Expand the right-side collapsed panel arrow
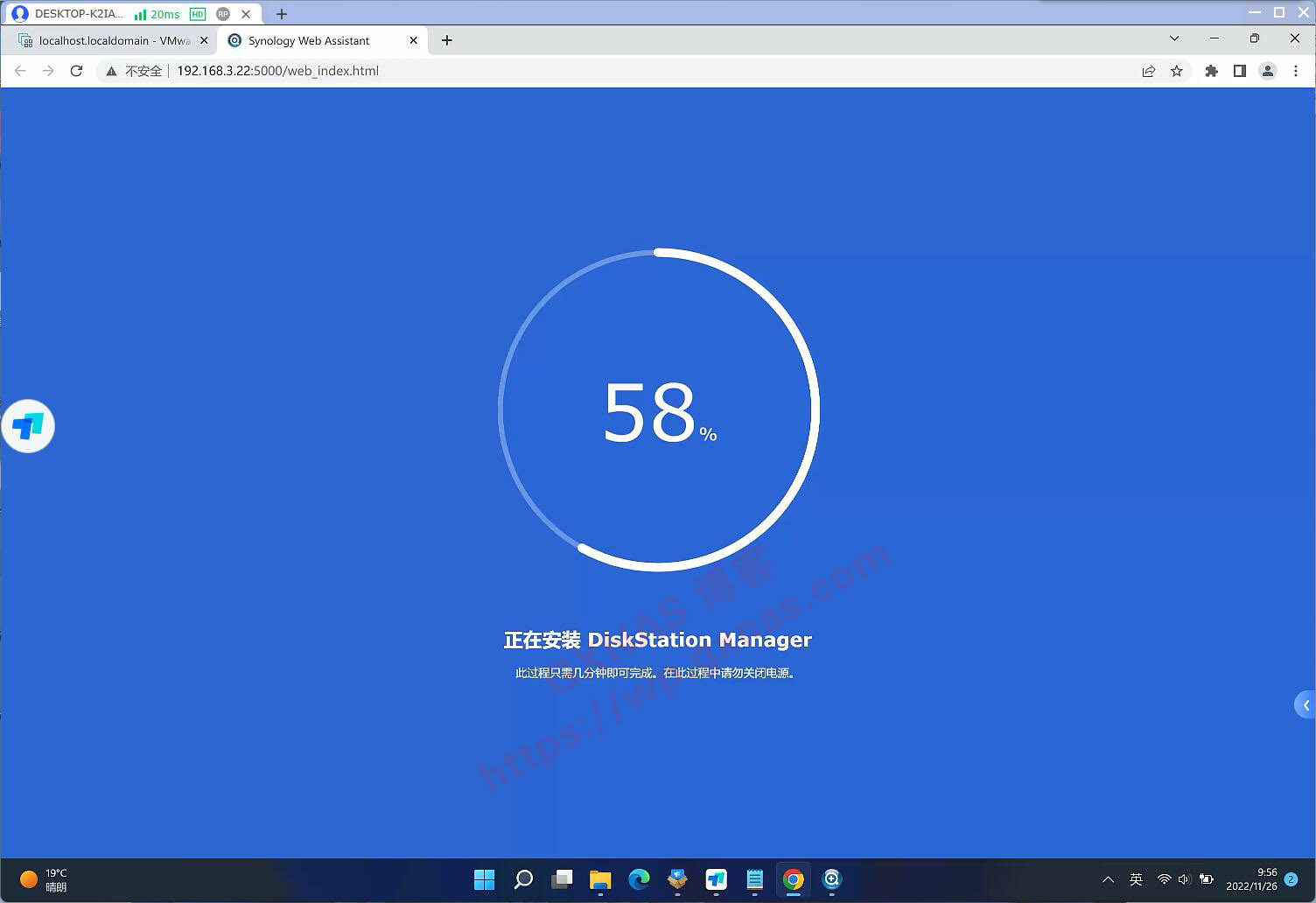 tap(1305, 704)
